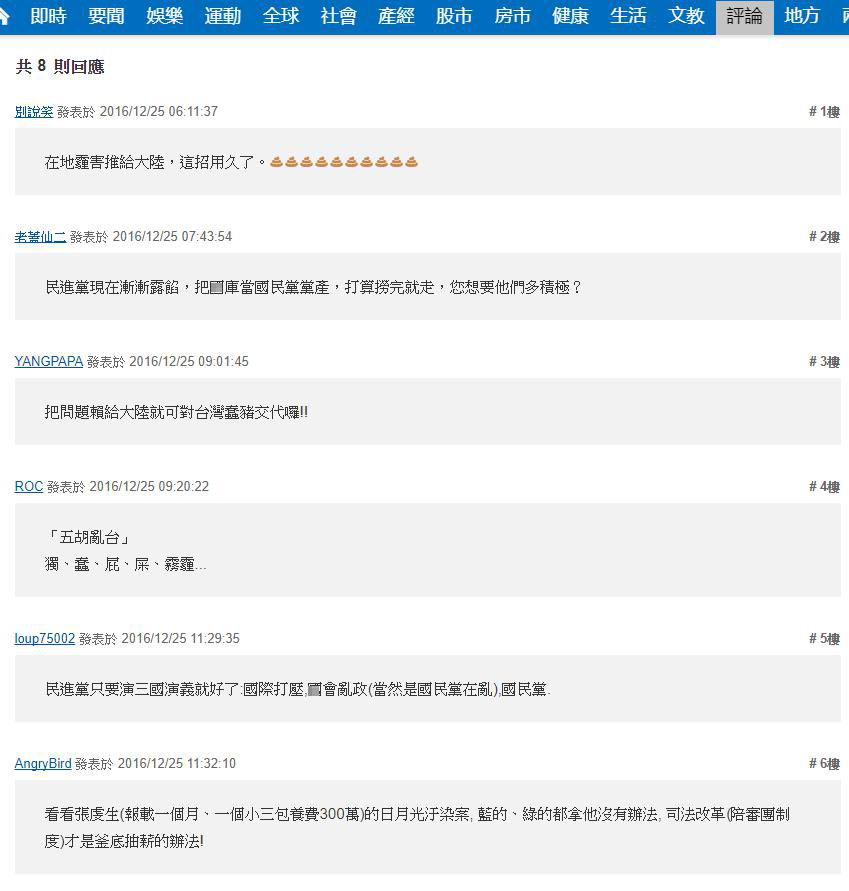Open the 全球 global news tab
This screenshot has height=891, width=849.
click(280, 16)
